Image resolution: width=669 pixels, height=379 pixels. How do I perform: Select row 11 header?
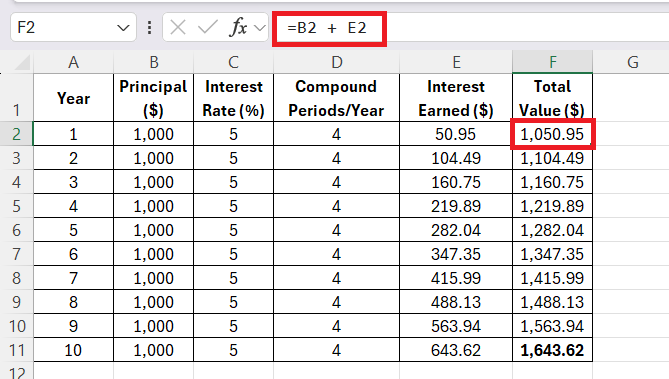point(16,350)
